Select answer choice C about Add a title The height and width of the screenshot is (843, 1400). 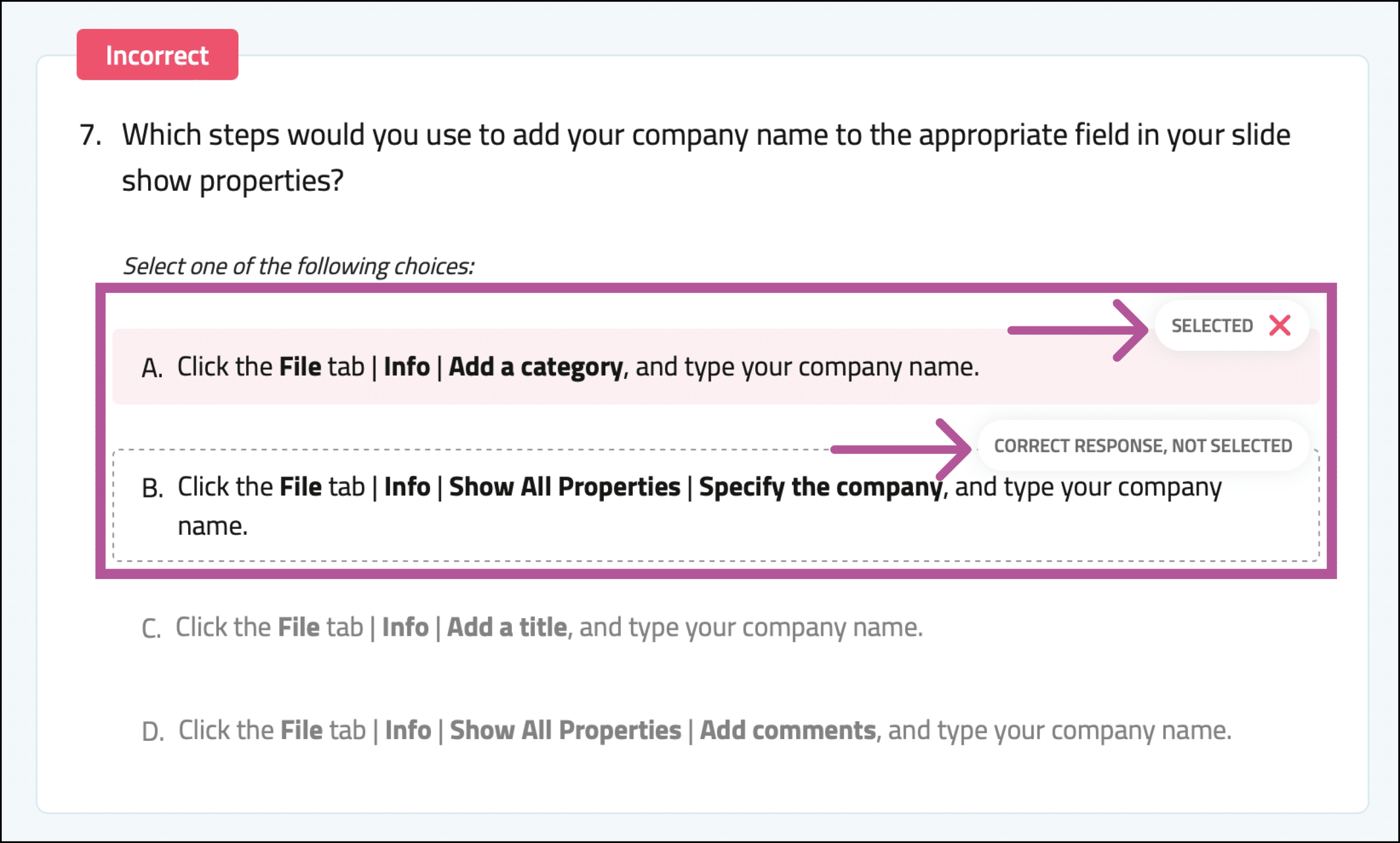716,628
